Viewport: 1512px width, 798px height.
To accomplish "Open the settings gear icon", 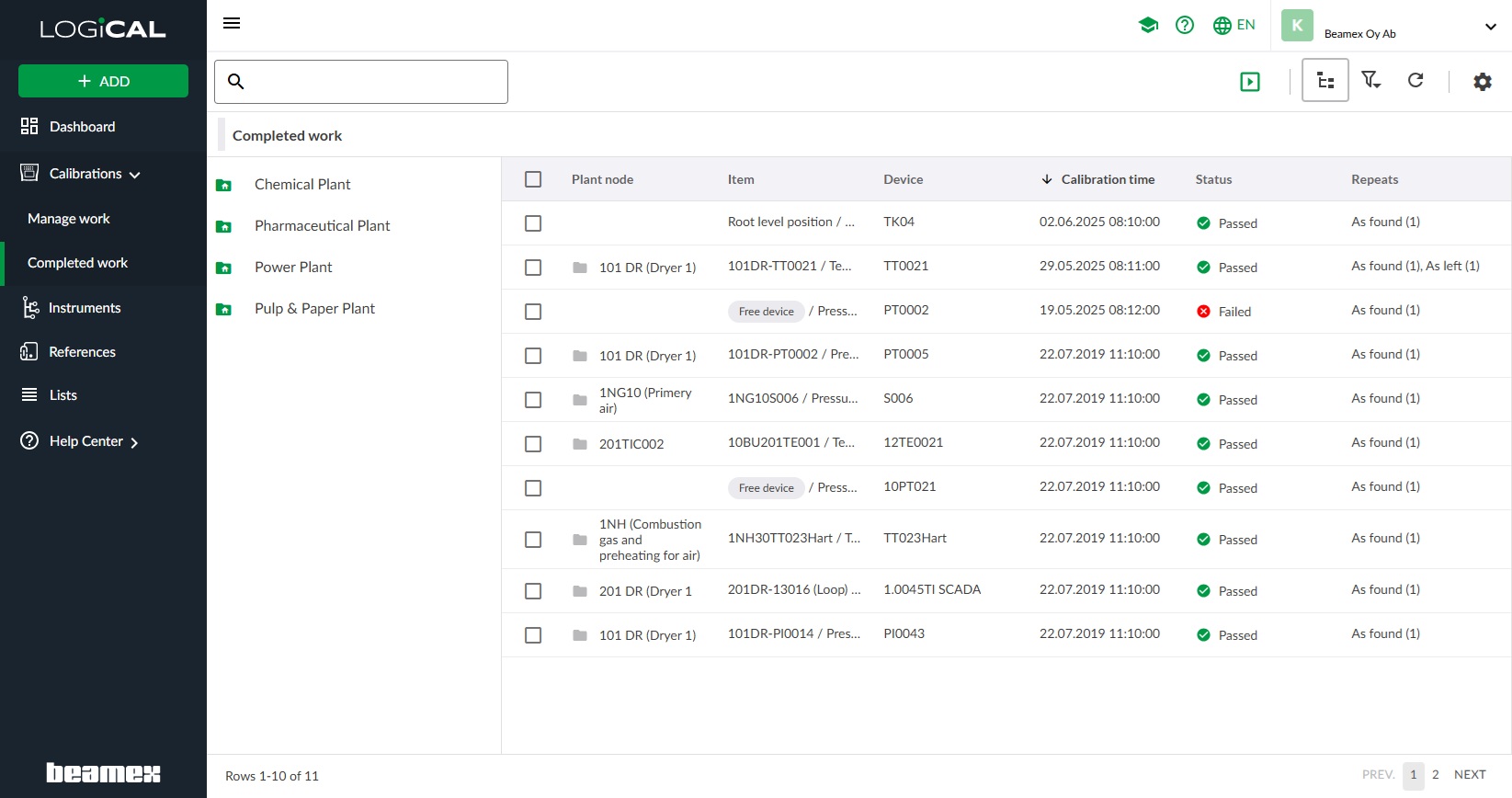I will click(1483, 81).
